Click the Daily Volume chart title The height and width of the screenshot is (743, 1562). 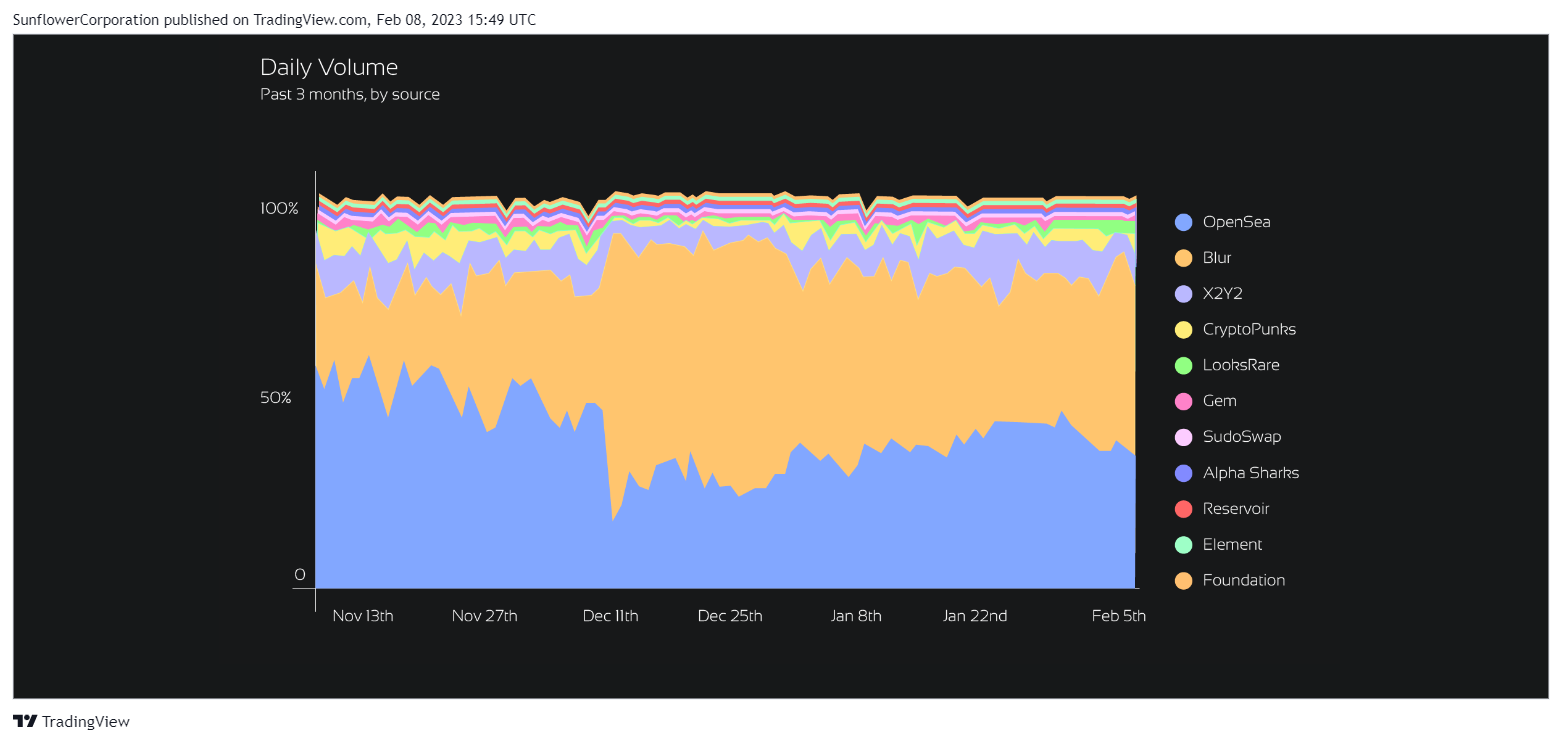coord(329,67)
